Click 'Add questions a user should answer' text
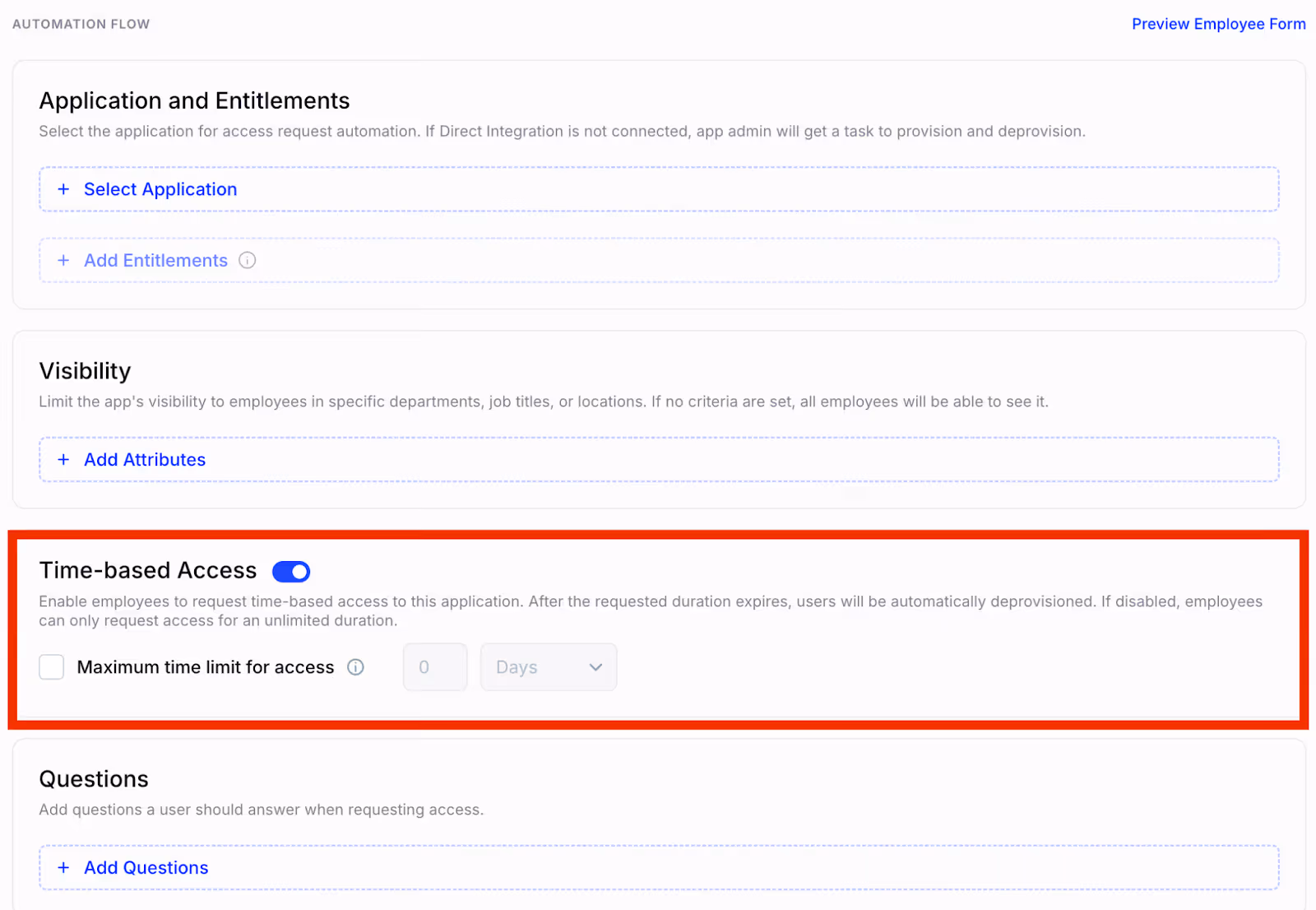Screen dimensions: 1316x910 coord(261,810)
